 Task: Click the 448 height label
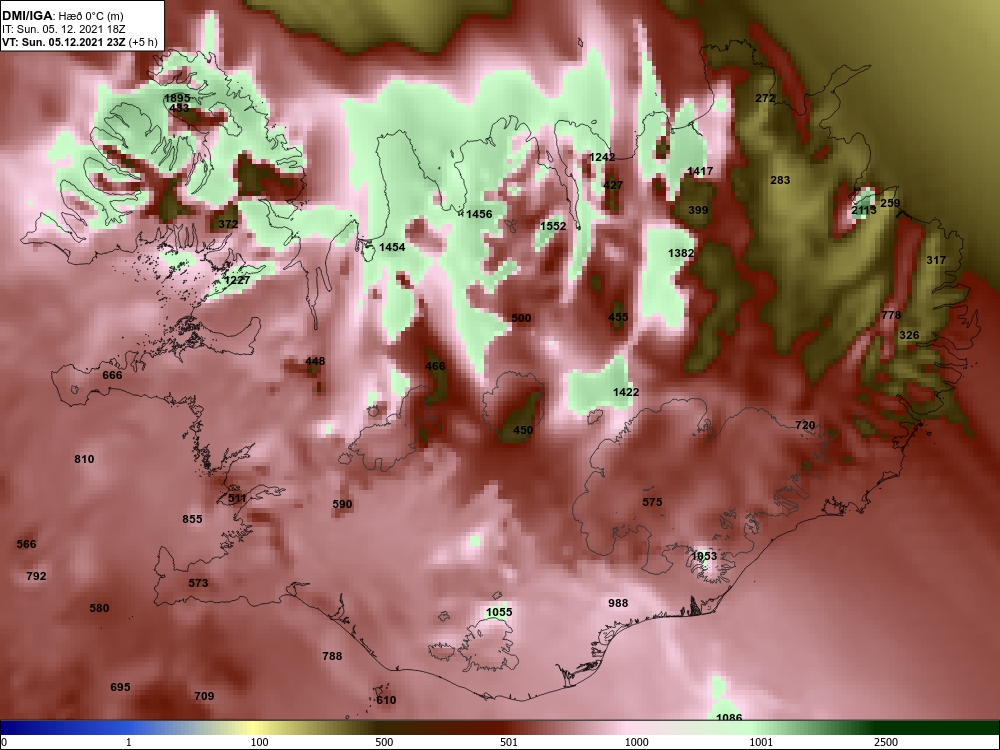(315, 361)
